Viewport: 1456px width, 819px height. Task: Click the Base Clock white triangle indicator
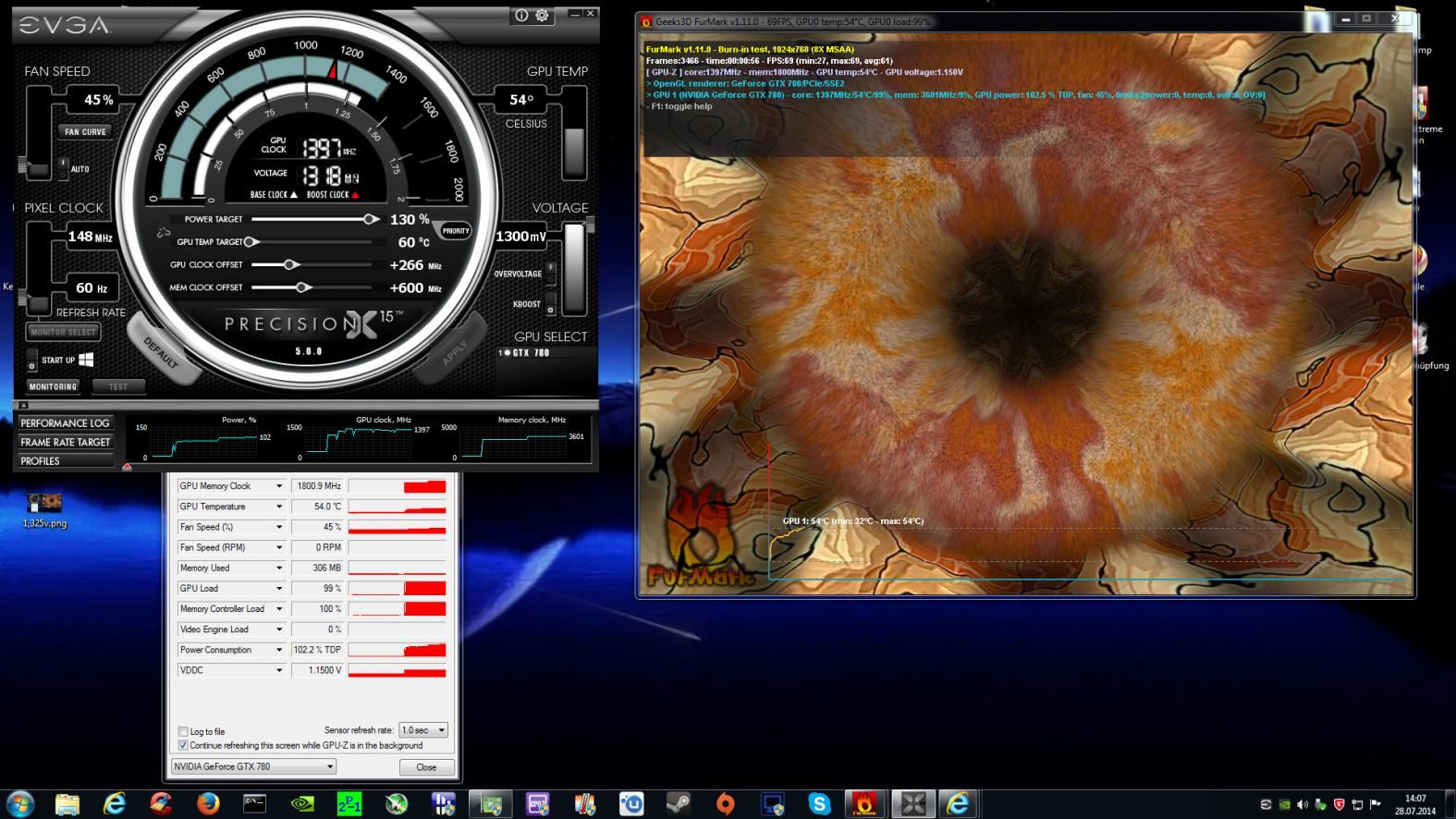(294, 195)
